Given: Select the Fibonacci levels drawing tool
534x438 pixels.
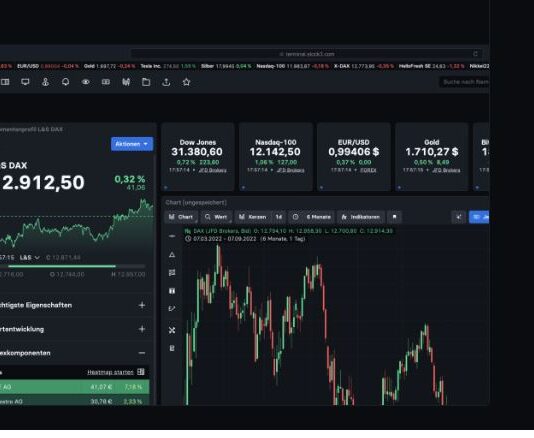Looking at the screenshot, I should click(172, 272).
